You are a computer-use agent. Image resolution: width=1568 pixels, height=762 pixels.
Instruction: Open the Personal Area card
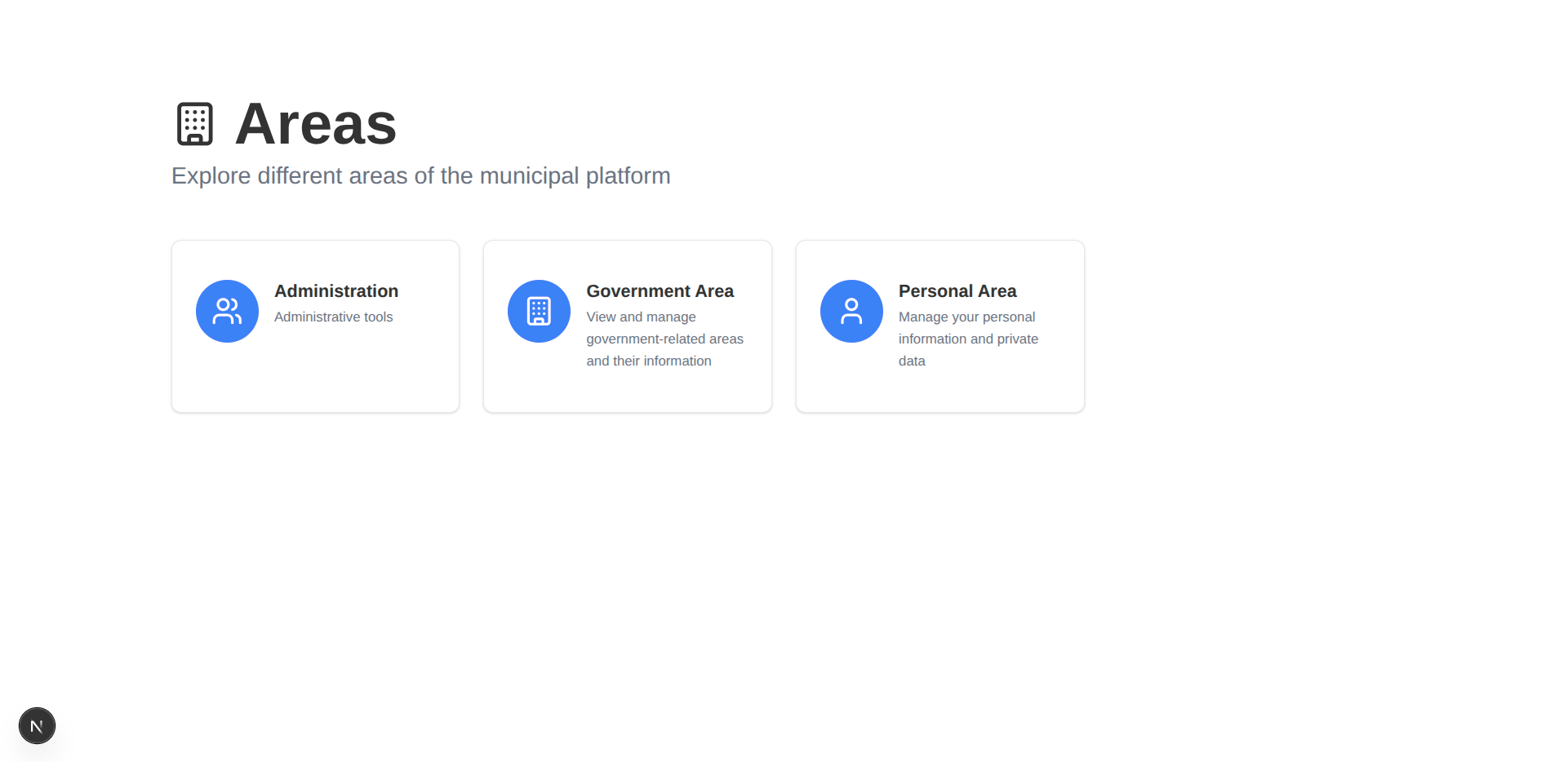coord(939,326)
